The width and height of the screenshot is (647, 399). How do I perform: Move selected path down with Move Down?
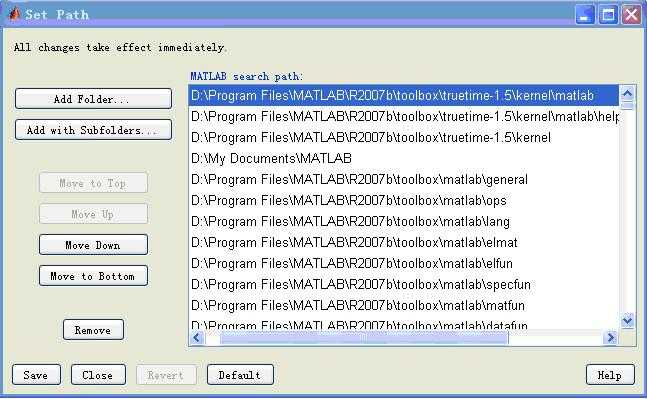click(x=93, y=245)
